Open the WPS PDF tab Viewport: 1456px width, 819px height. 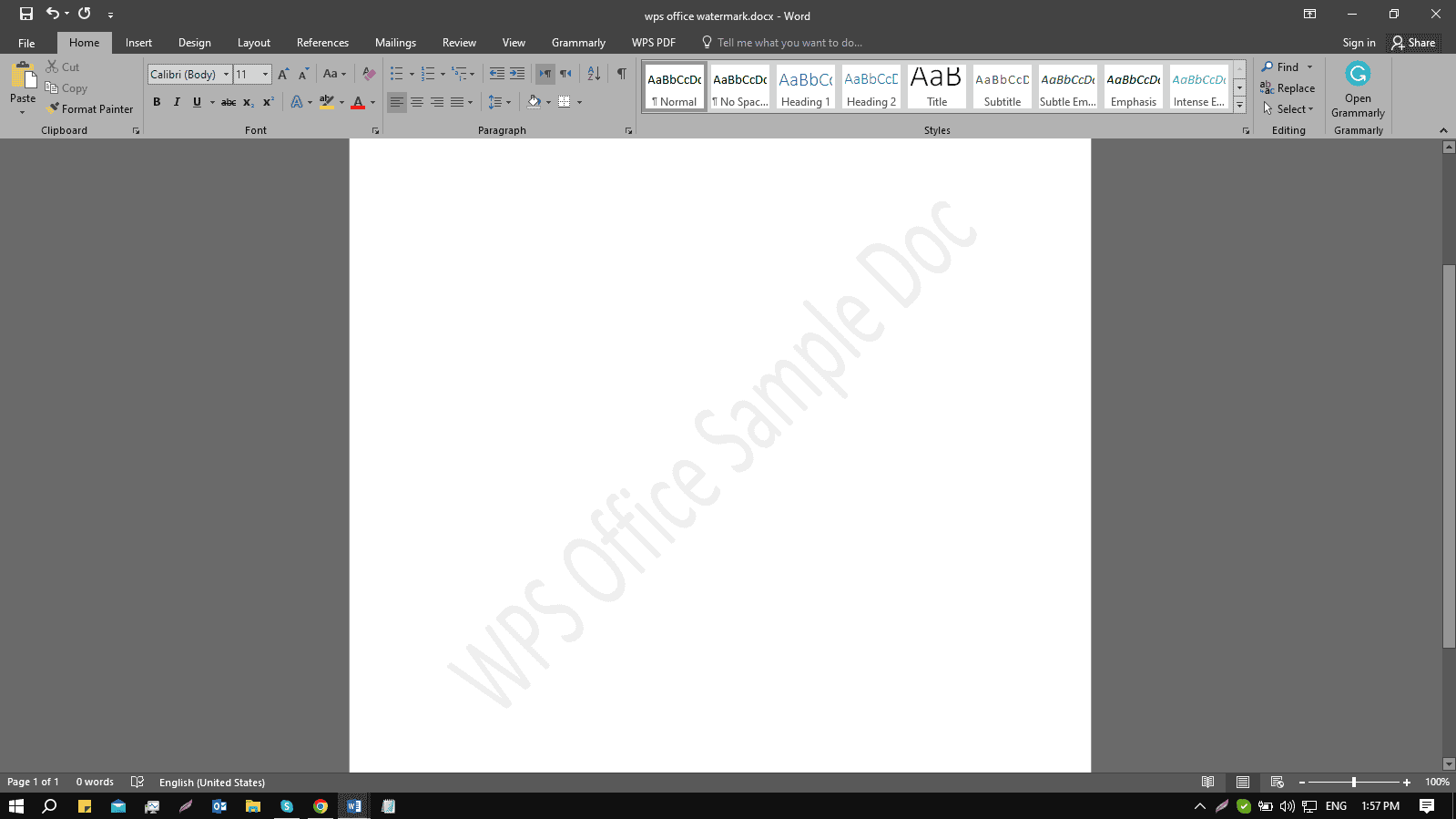coord(654,43)
